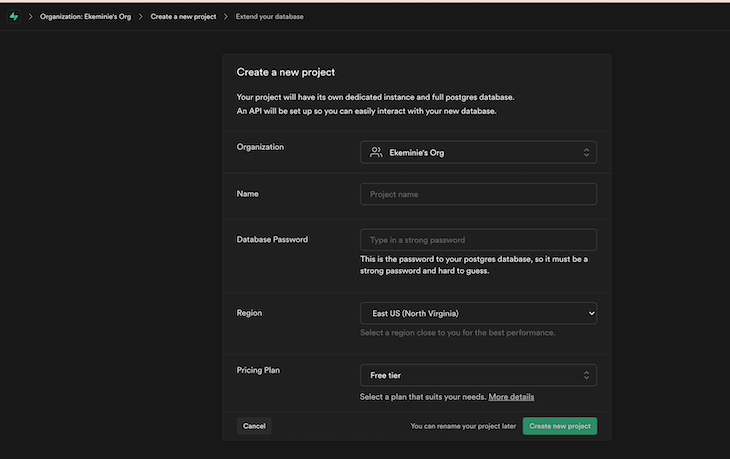Click the Create a new project heading
The image size is (730, 459).
pyautogui.click(x=285, y=72)
